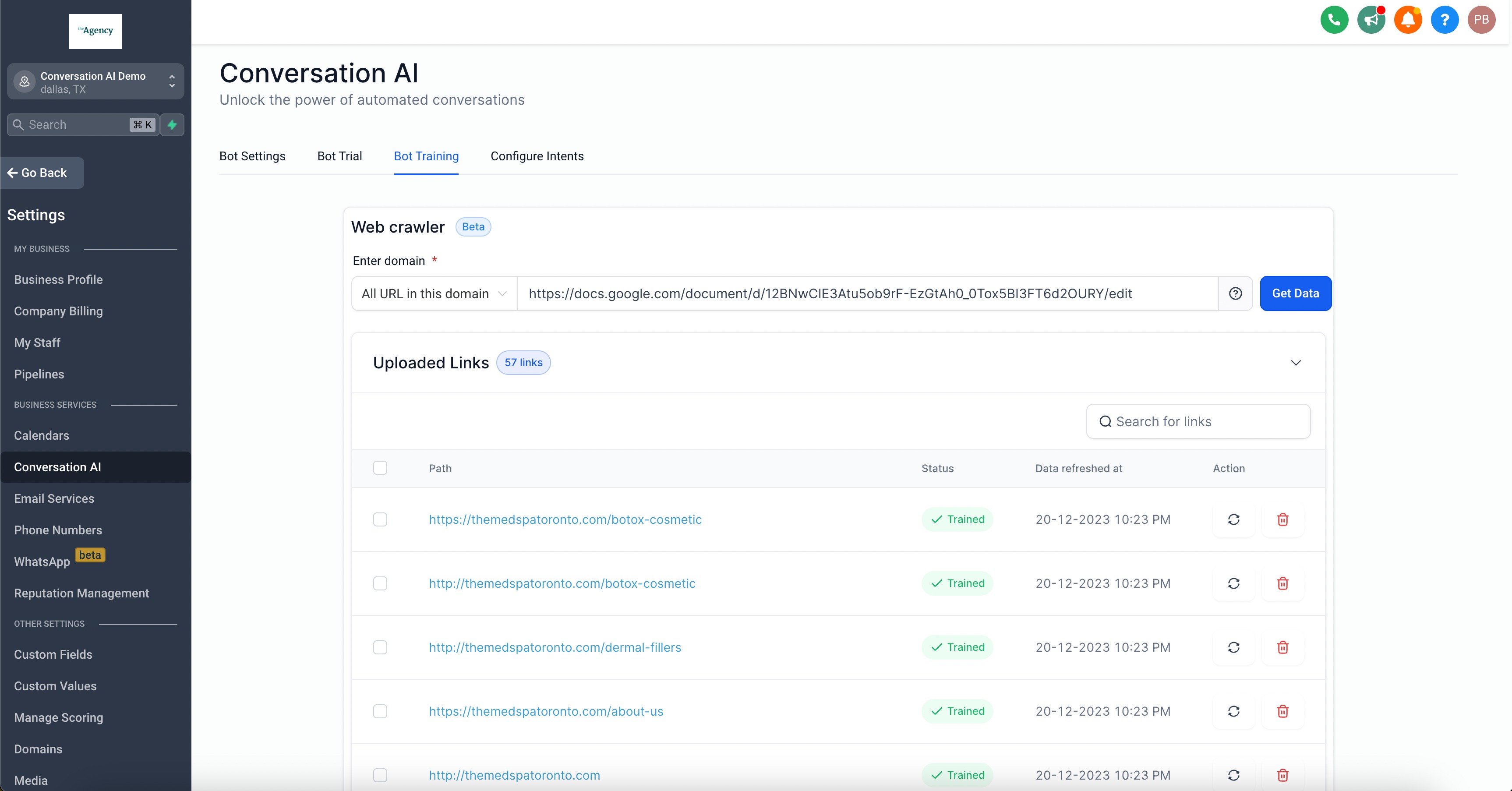The width and height of the screenshot is (1512, 791).
Task: Switch to the Bot Trial tab
Action: coord(339,156)
